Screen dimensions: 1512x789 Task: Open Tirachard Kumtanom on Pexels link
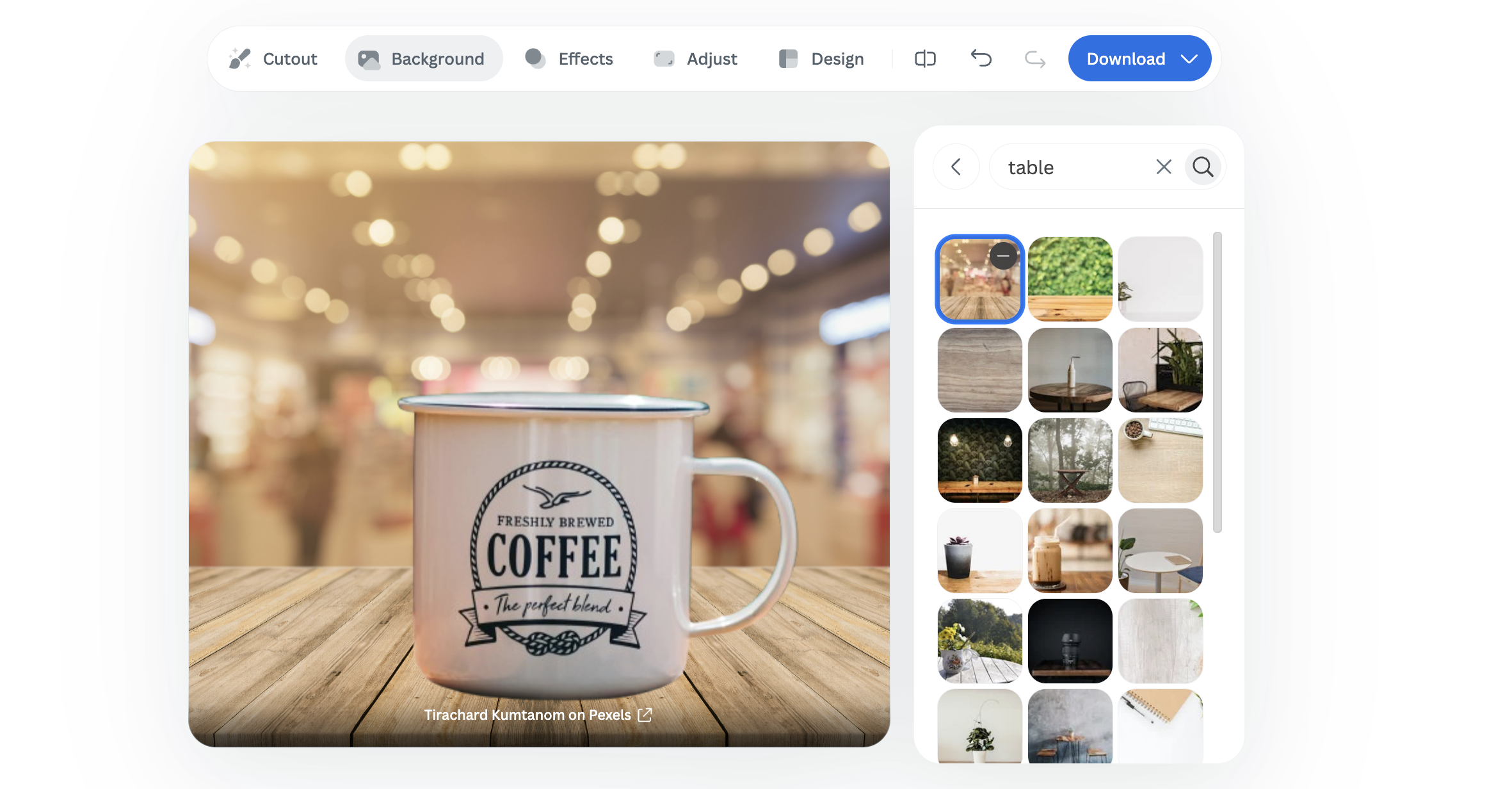tap(527, 715)
